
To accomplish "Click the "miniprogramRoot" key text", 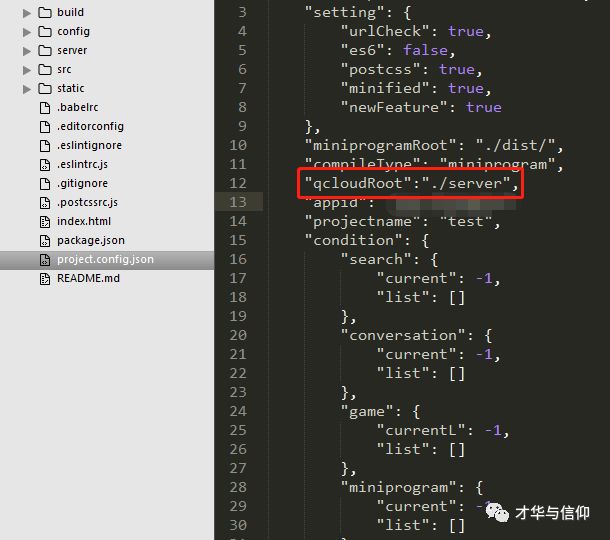I will pyautogui.click(x=380, y=145).
